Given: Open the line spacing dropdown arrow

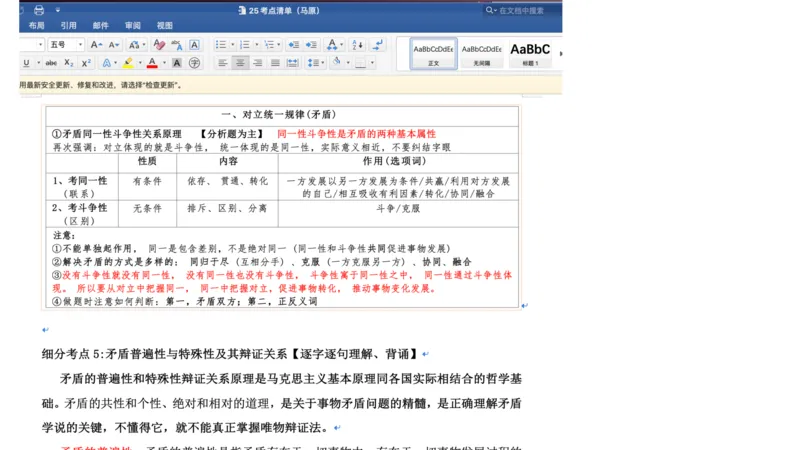Looking at the screenshot, I should coord(323,63).
